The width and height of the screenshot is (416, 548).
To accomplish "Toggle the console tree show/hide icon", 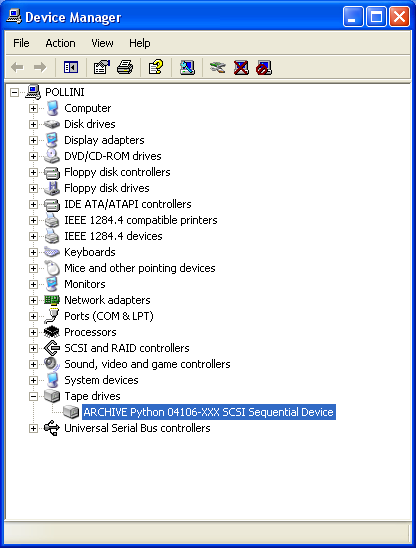I will [71, 67].
